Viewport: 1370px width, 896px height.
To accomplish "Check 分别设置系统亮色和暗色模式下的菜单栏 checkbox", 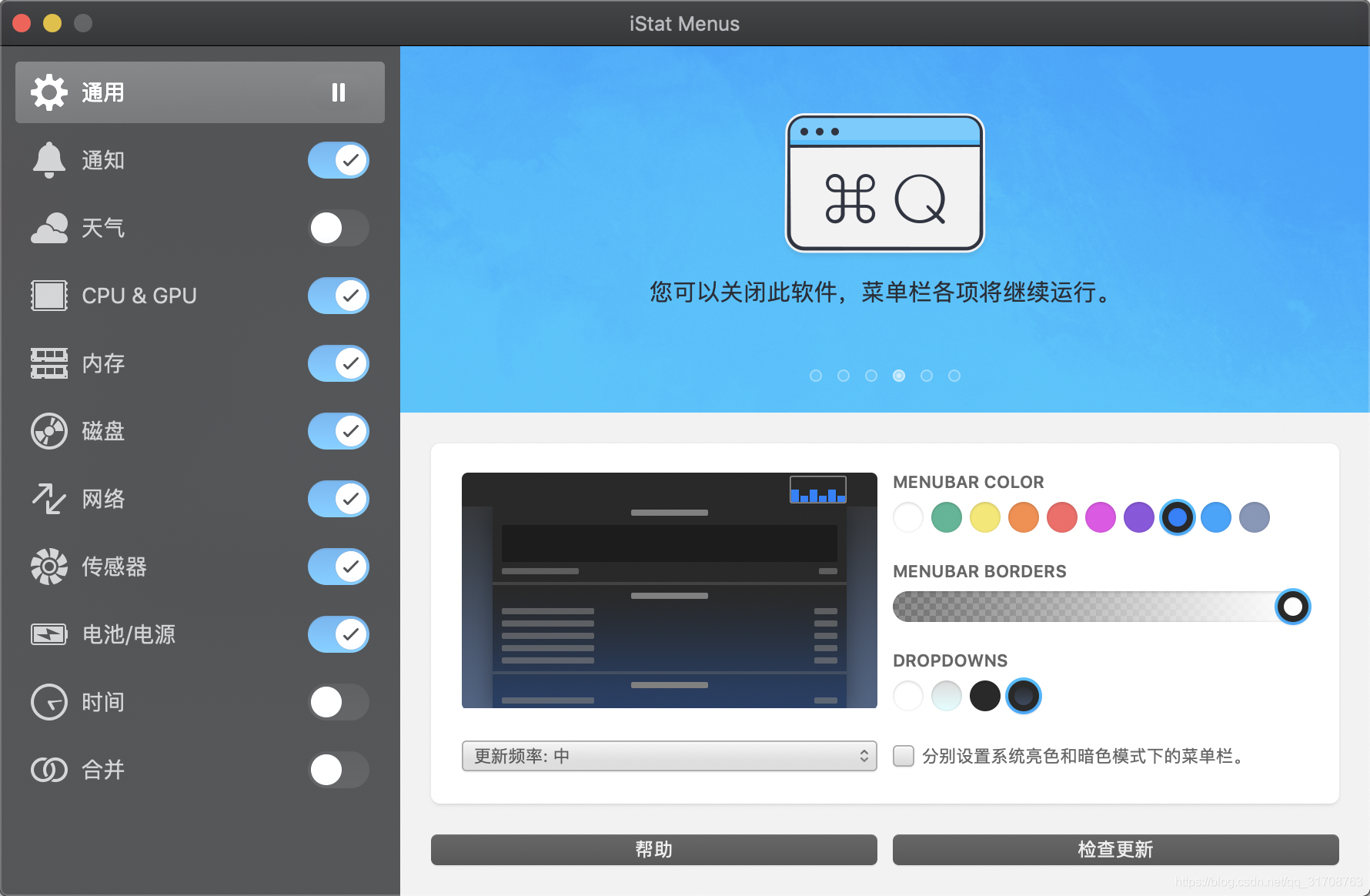I will [904, 756].
